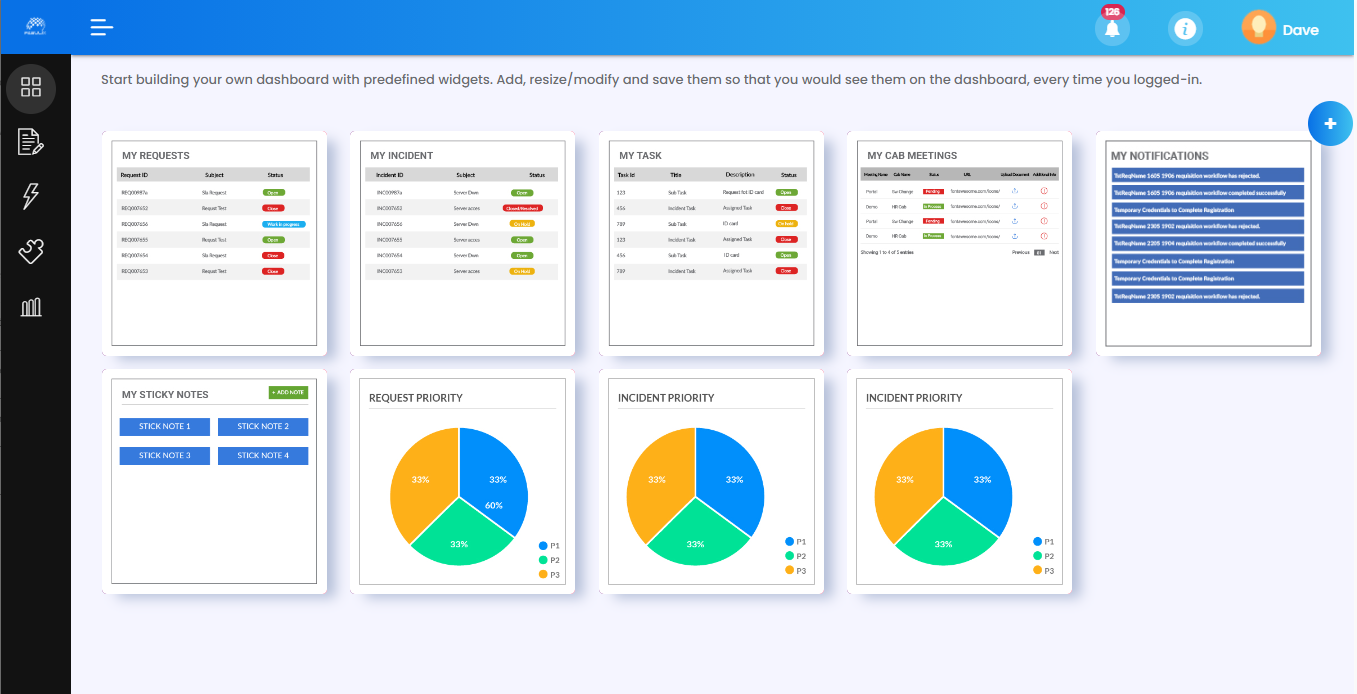Open STICK NOTE 1
This screenshot has height=694, width=1357.
click(x=164, y=427)
